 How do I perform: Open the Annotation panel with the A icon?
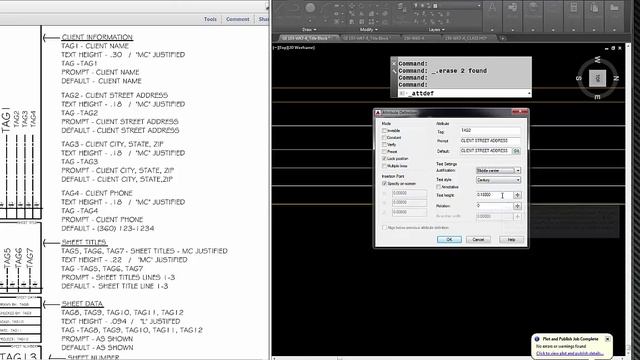click(x=492, y=8)
